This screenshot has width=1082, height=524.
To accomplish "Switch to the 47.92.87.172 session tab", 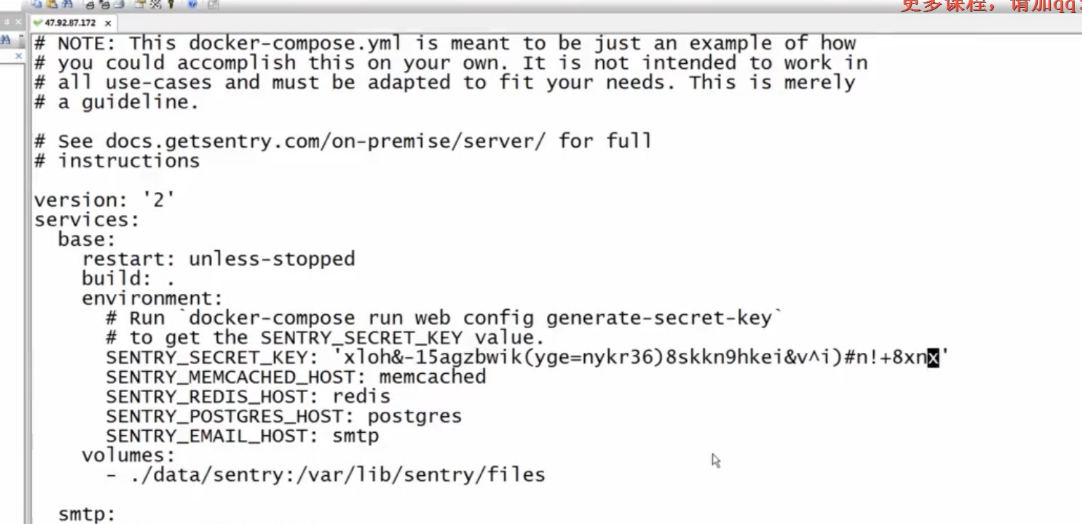I will pos(72,22).
